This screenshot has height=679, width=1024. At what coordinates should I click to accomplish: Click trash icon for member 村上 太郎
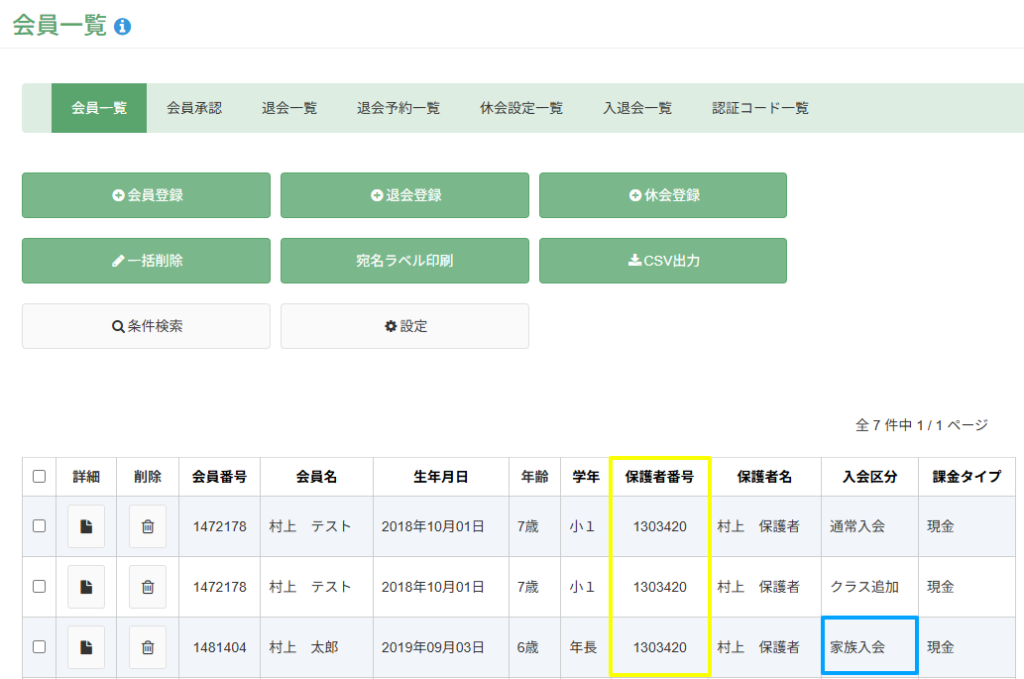pyautogui.click(x=147, y=647)
